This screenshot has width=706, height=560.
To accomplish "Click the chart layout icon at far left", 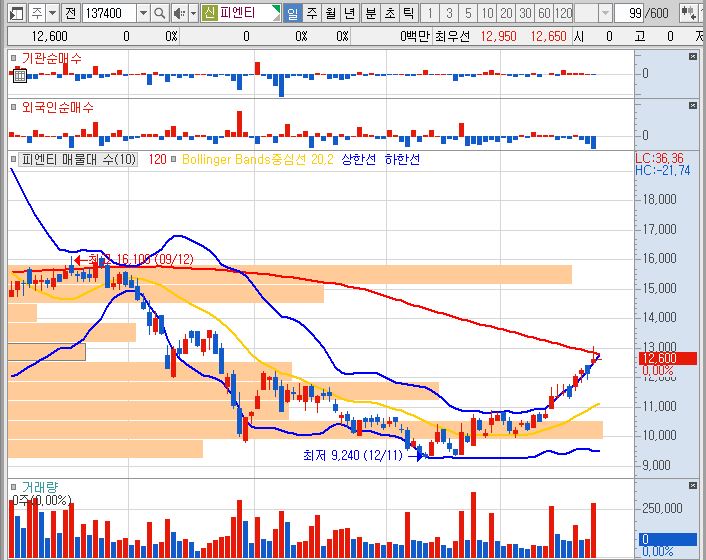I will point(13,13).
